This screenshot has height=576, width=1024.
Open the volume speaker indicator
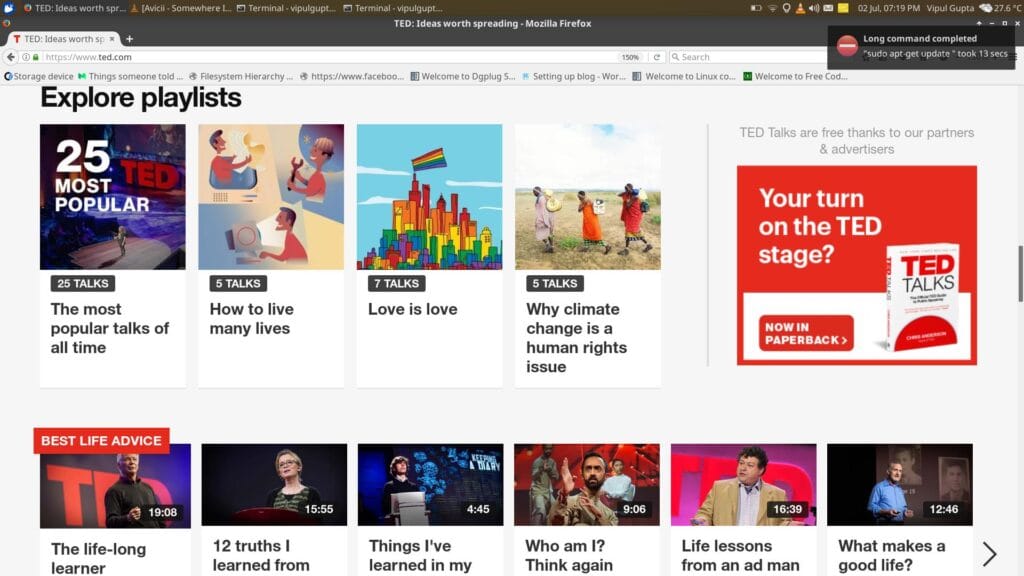[x=814, y=8]
